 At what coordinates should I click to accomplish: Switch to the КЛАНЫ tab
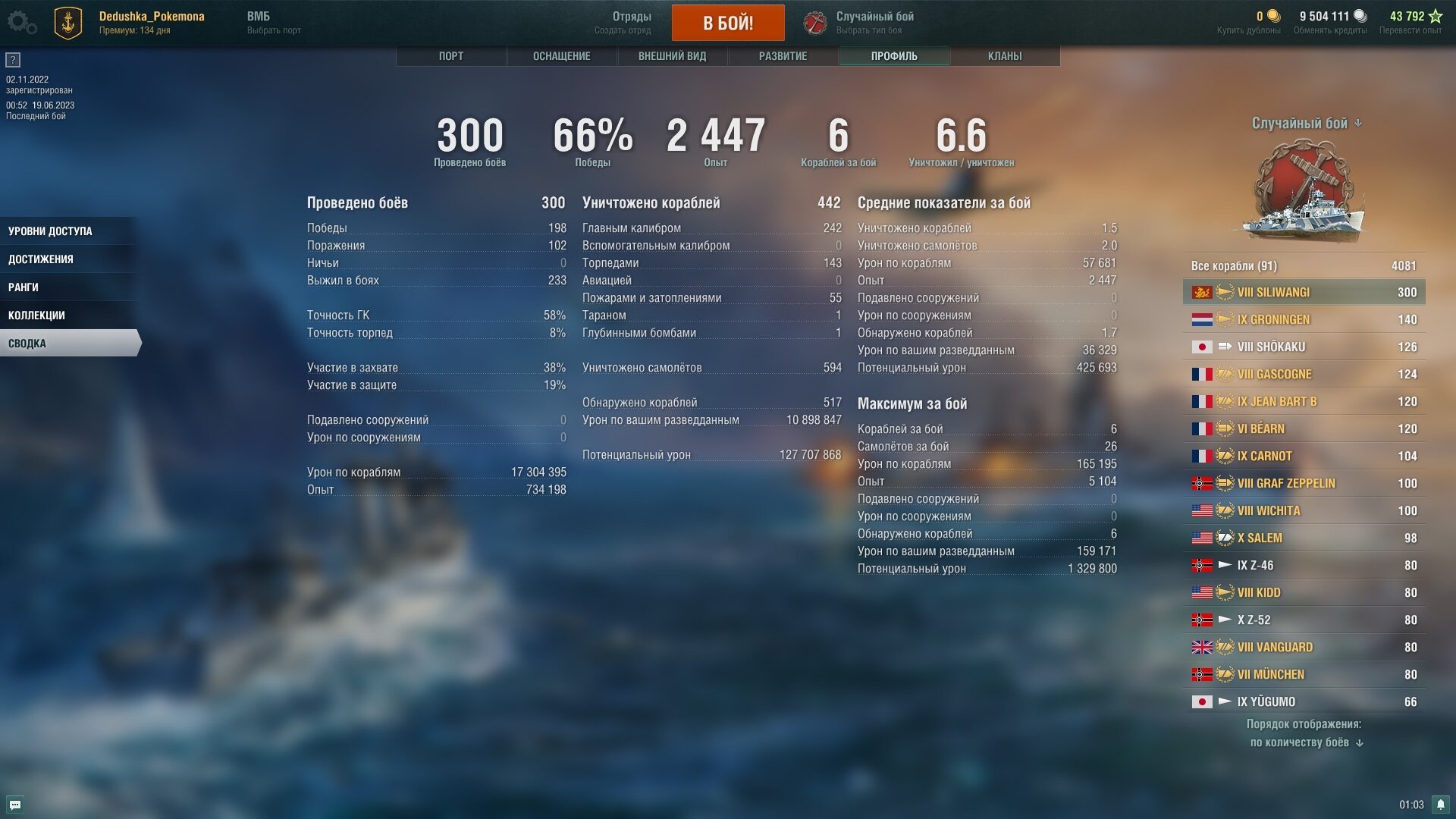coord(1005,56)
